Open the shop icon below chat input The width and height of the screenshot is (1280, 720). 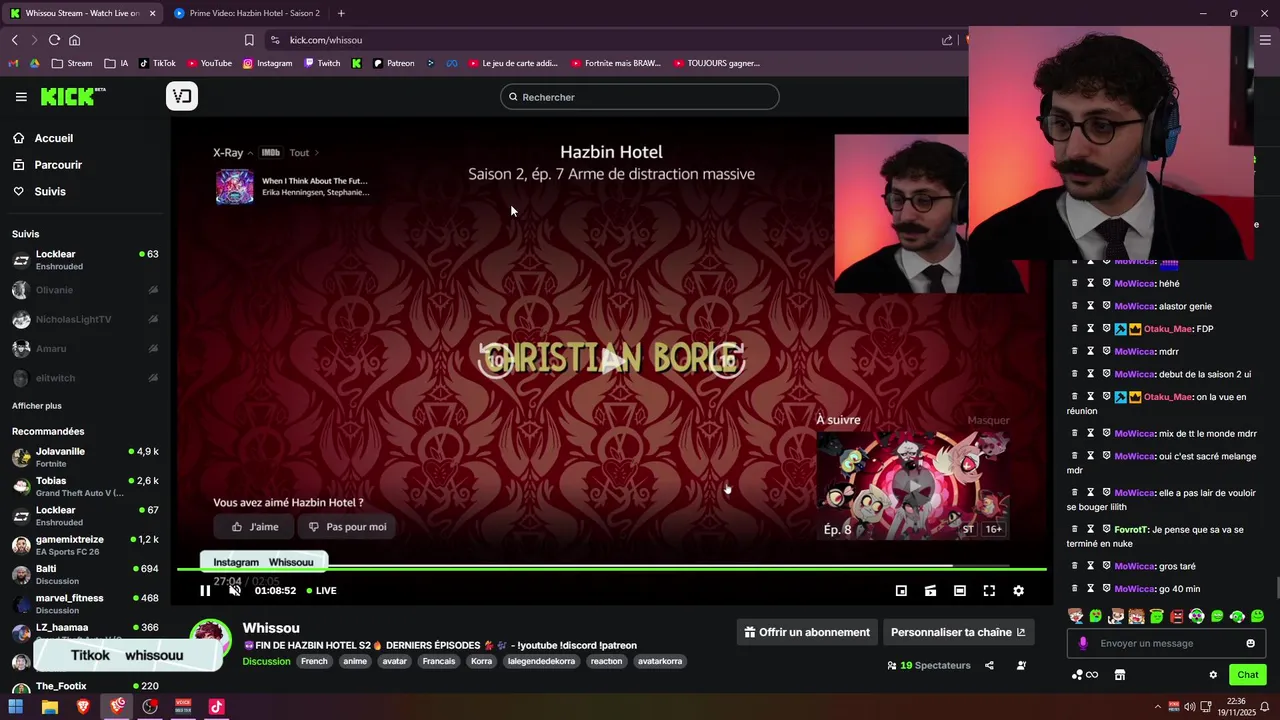coord(1120,675)
